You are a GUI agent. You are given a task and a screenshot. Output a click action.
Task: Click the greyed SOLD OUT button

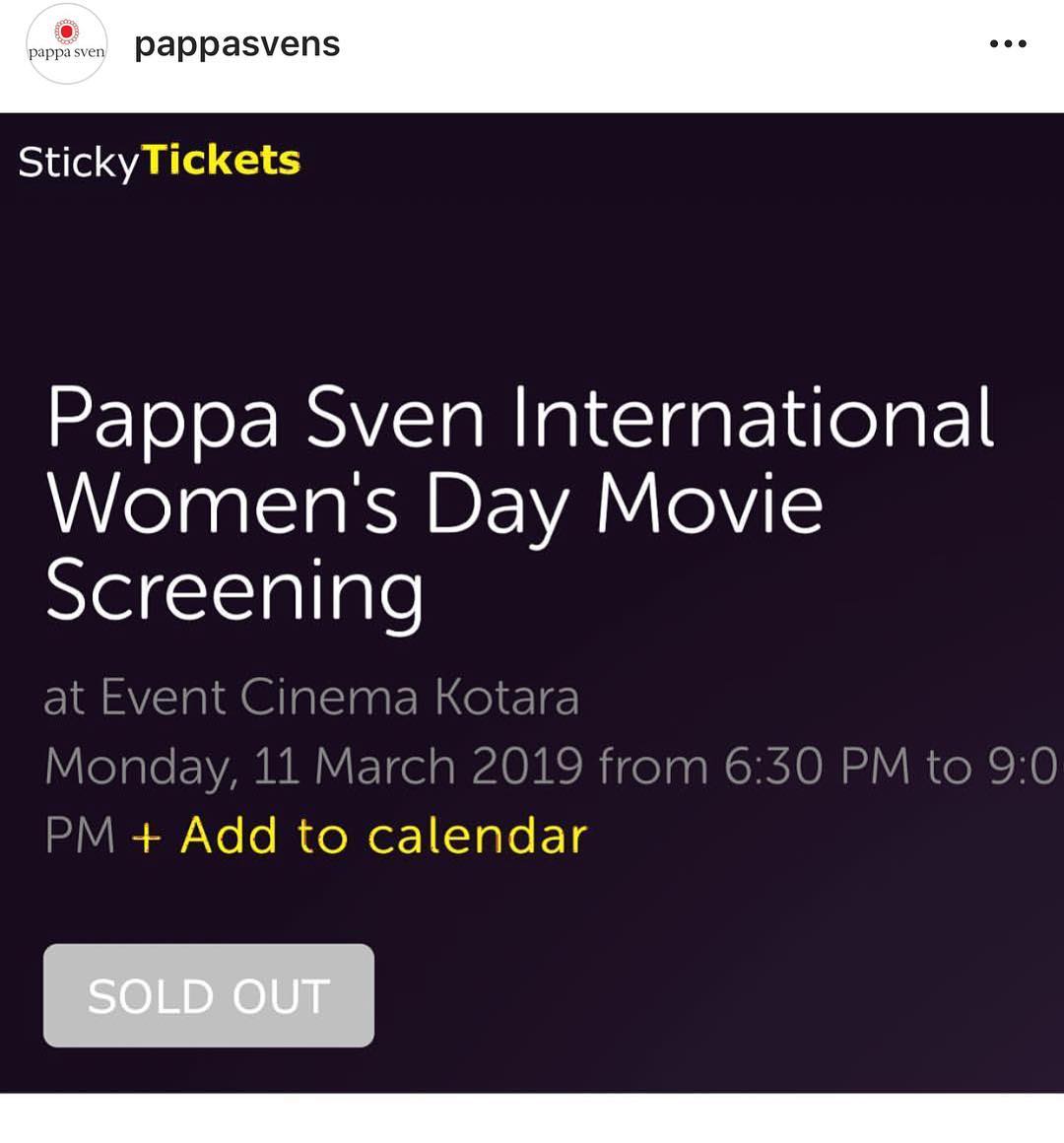click(x=209, y=996)
